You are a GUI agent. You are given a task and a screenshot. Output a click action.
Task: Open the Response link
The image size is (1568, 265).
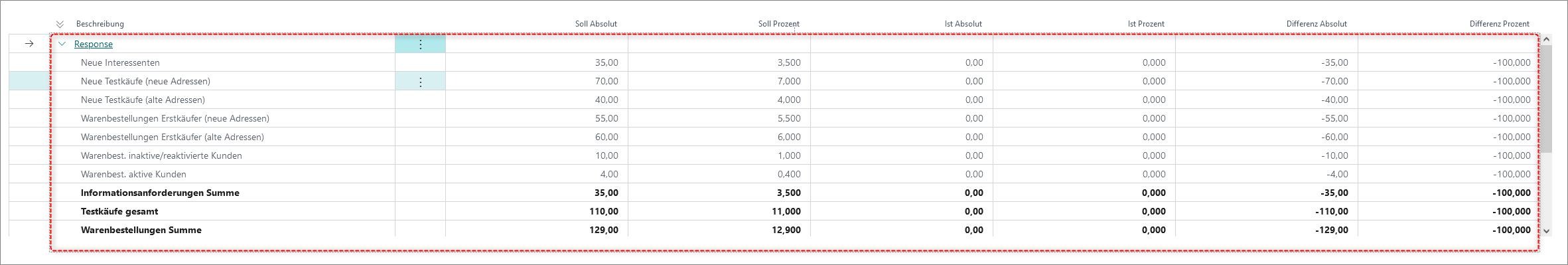tap(94, 44)
